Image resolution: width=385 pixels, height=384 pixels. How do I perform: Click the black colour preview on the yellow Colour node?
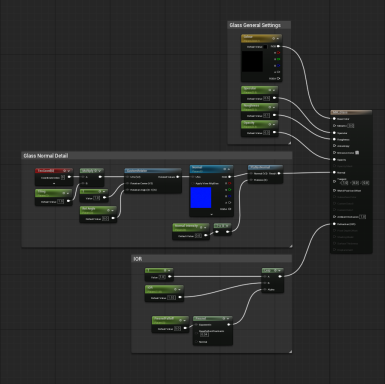pyautogui.click(x=252, y=61)
